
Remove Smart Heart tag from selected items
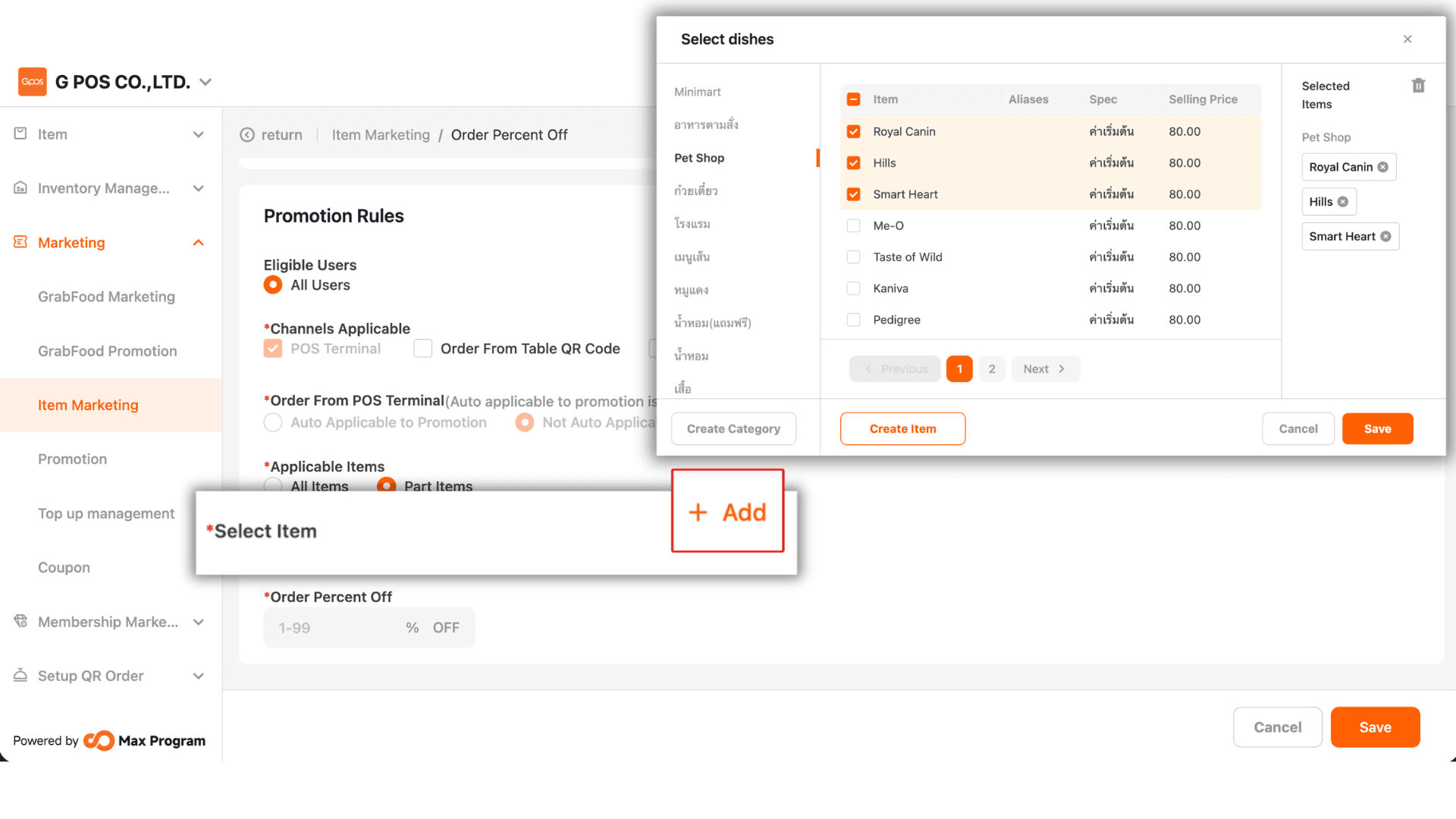(1385, 237)
